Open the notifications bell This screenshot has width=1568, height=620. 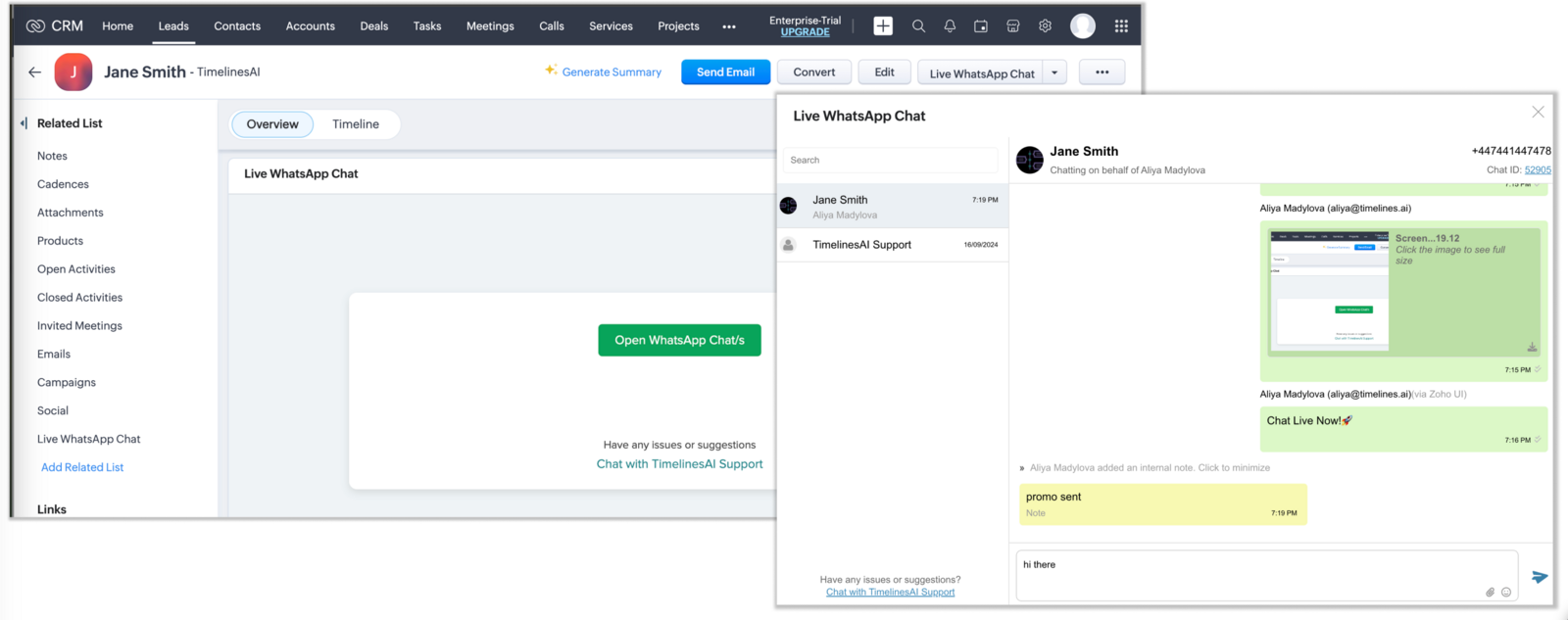coord(950,26)
